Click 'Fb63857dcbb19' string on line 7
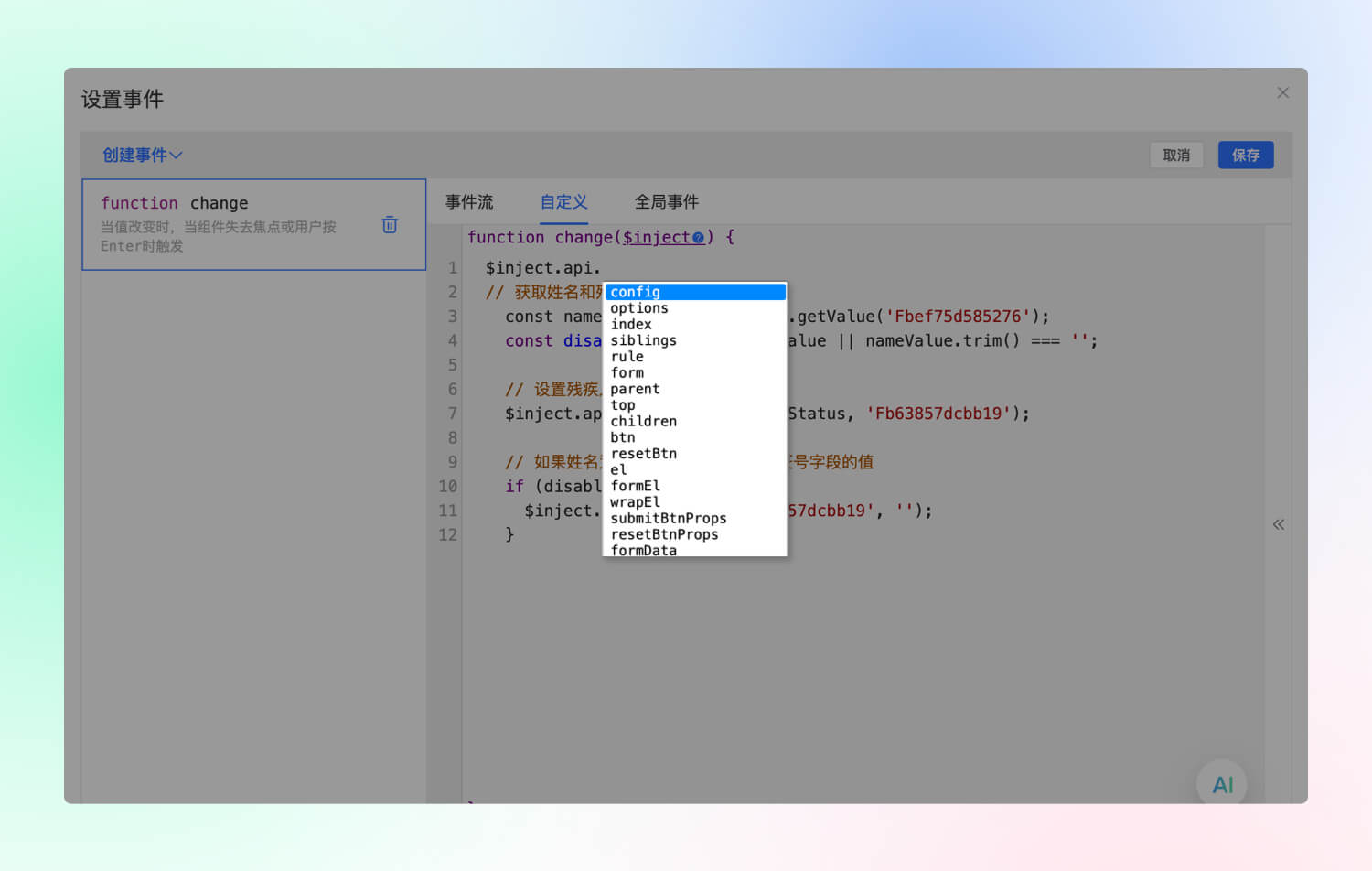 coord(938,414)
